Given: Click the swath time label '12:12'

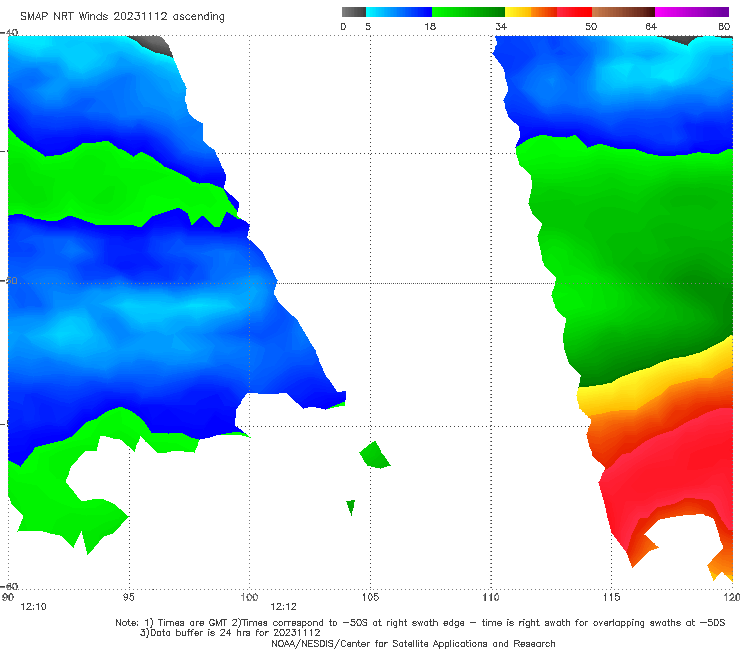Looking at the screenshot, I should click(283, 607).
